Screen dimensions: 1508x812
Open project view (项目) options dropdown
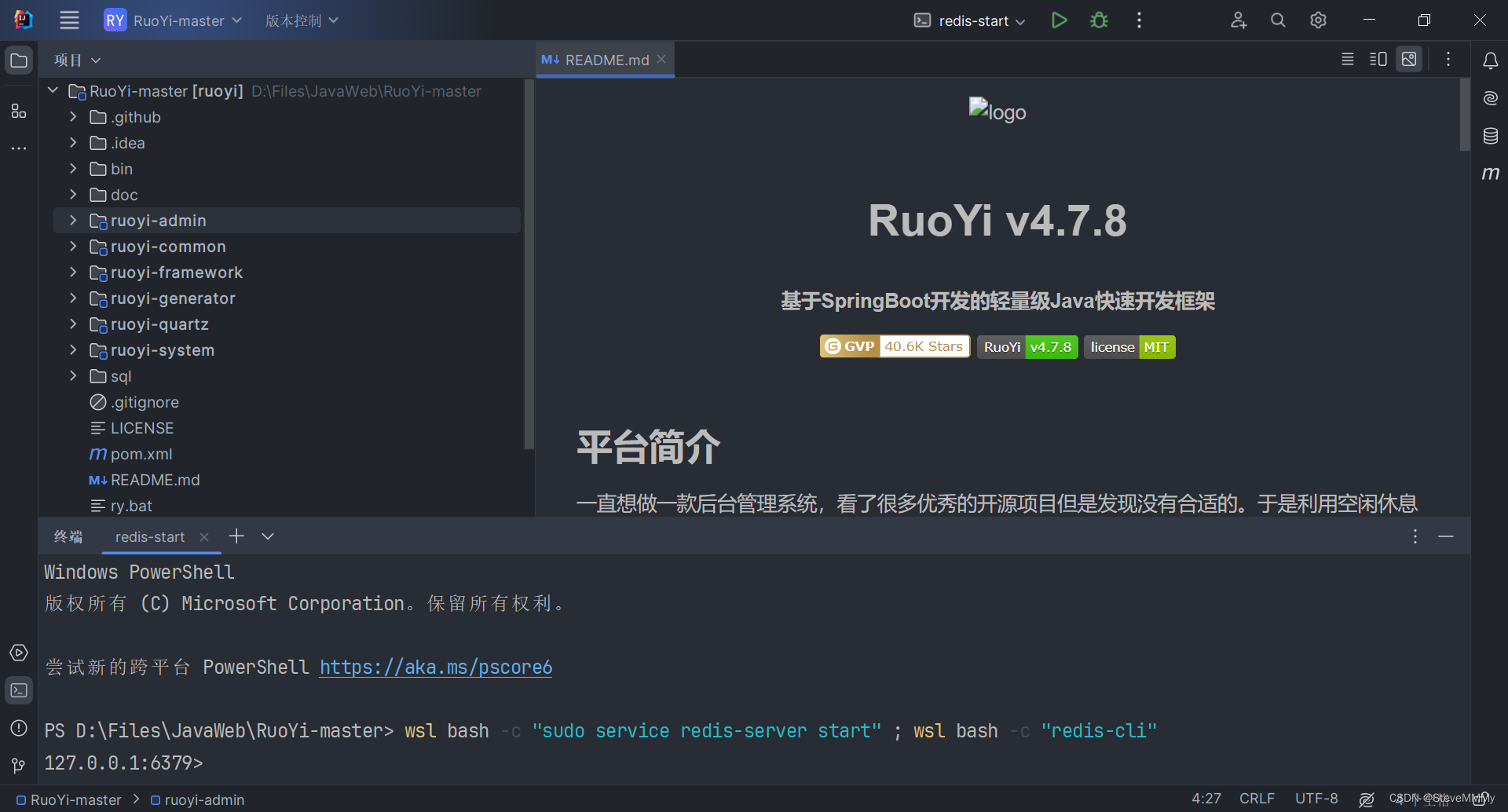(x=77, y=60)
